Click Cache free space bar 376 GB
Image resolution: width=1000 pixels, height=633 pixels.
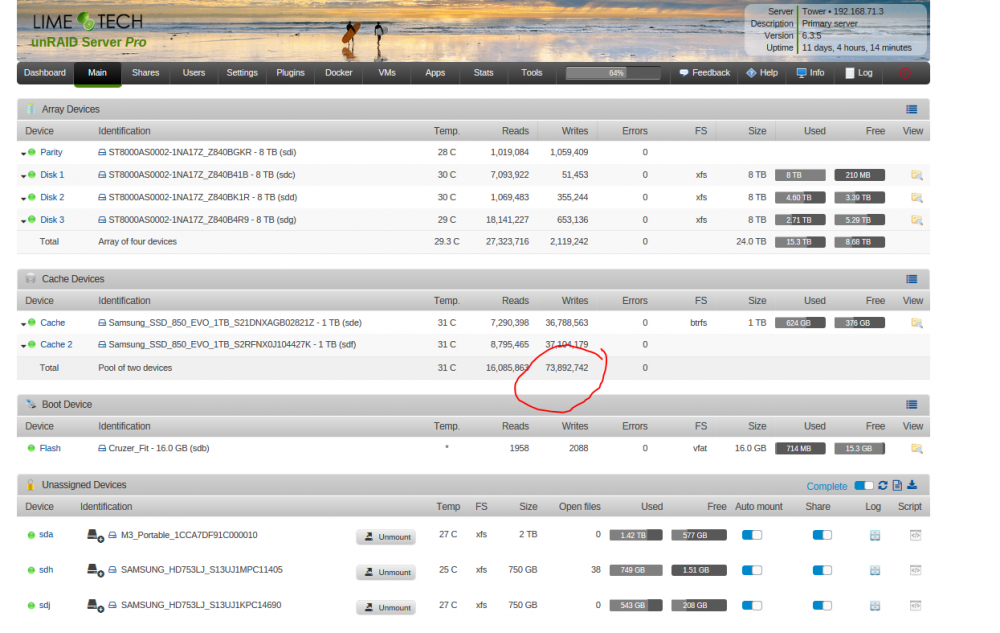pyautogui.click(x=859, y=323)
